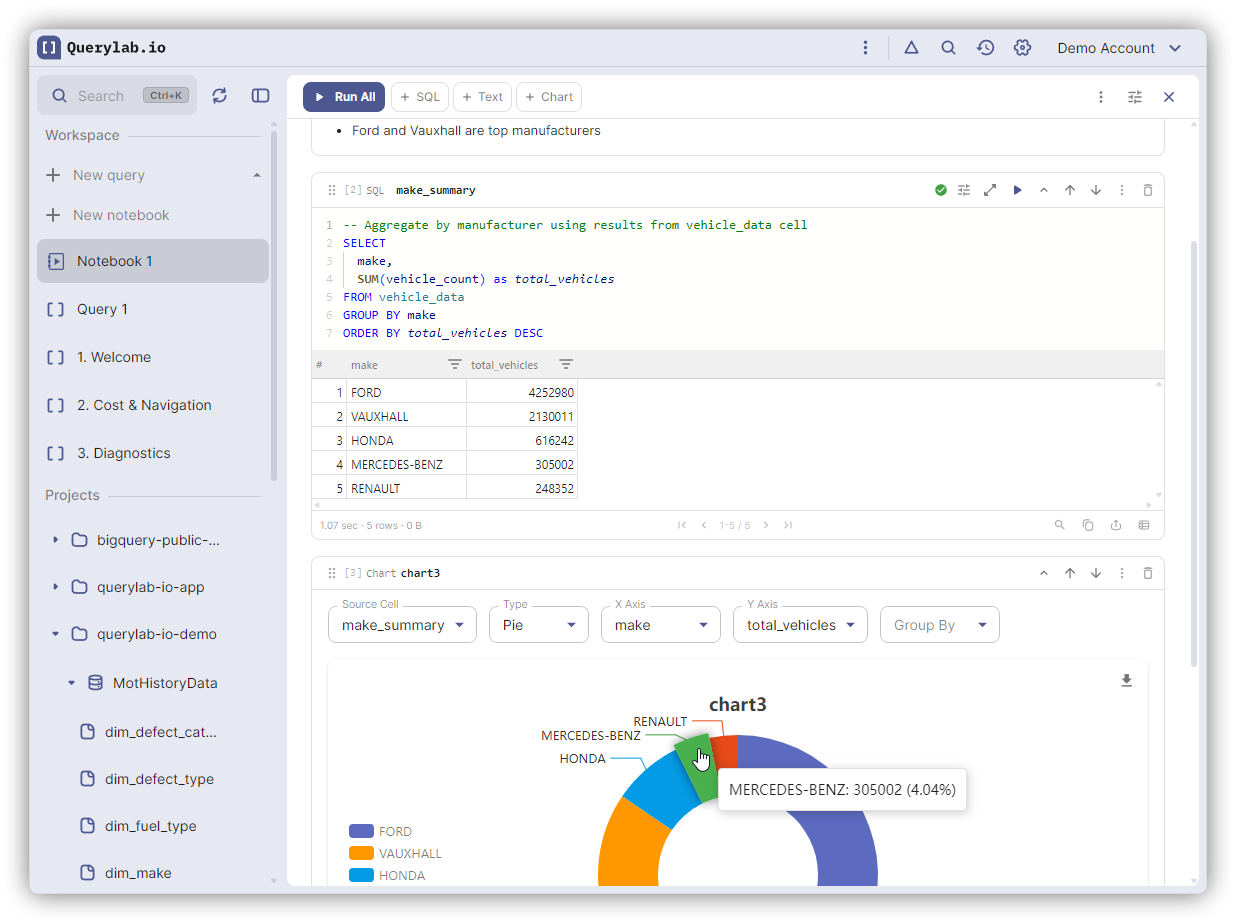Click the refresh workspace icon

(220, 96)
